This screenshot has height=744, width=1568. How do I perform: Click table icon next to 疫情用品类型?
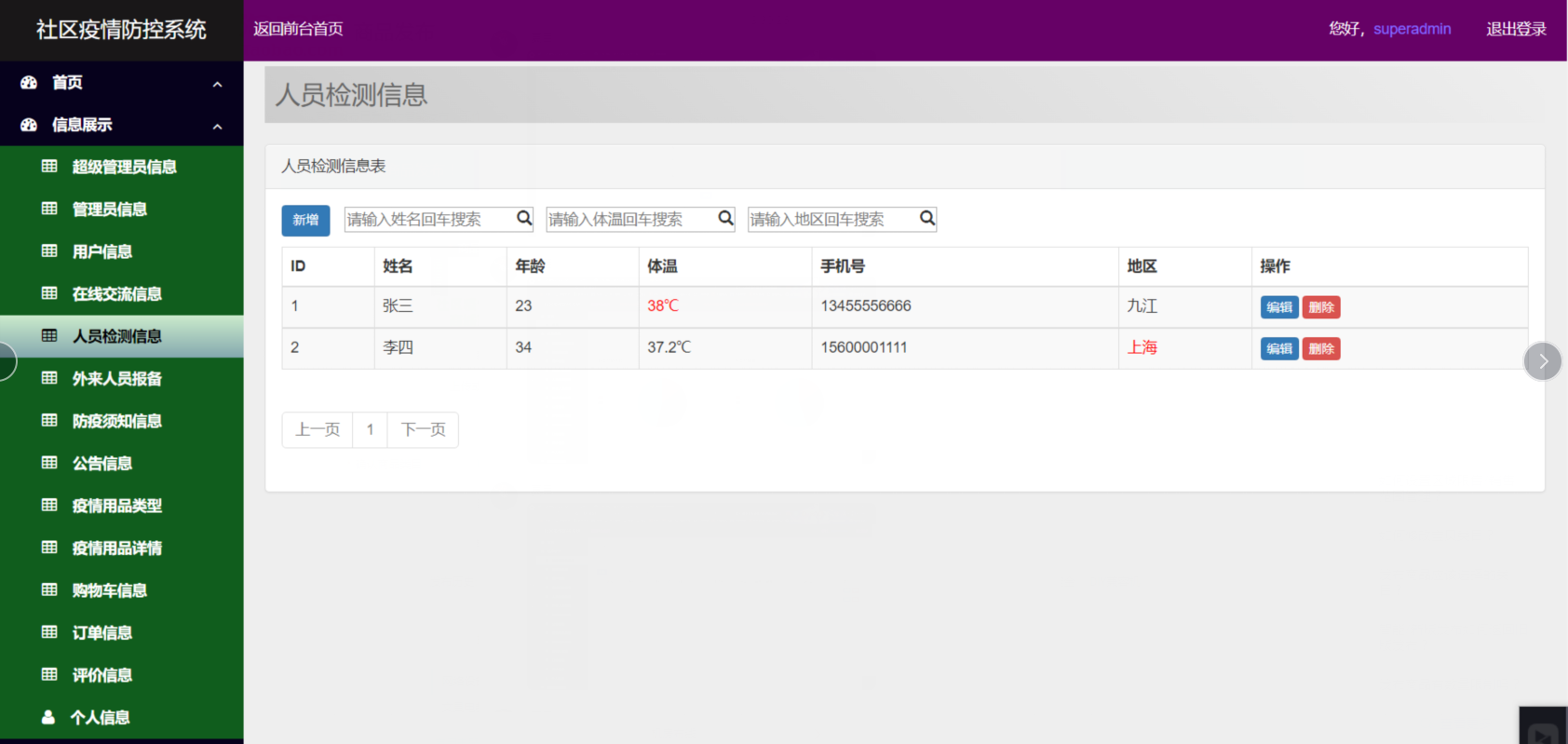click(49, 506)
